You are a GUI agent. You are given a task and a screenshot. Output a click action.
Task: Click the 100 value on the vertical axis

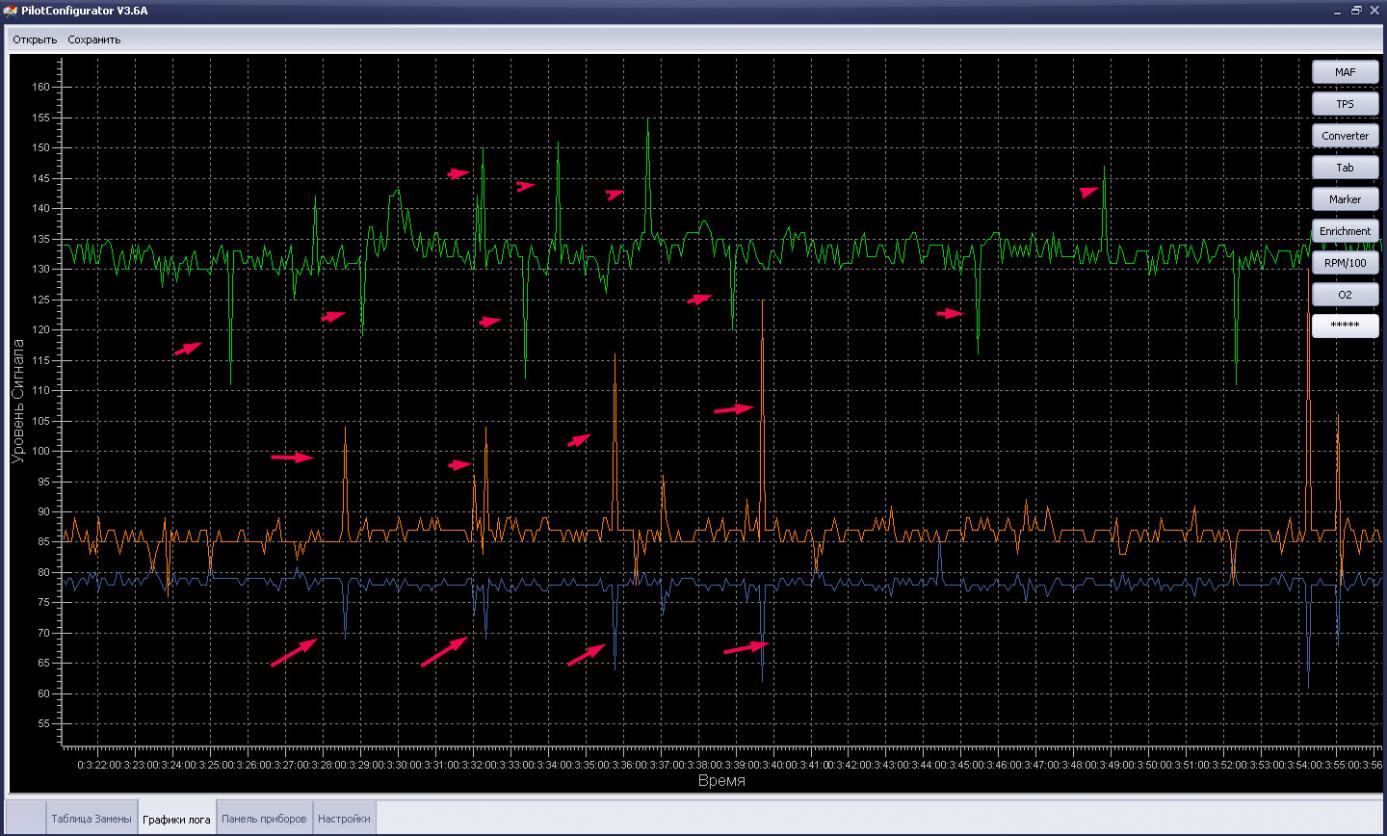click(x=40, y=451)
